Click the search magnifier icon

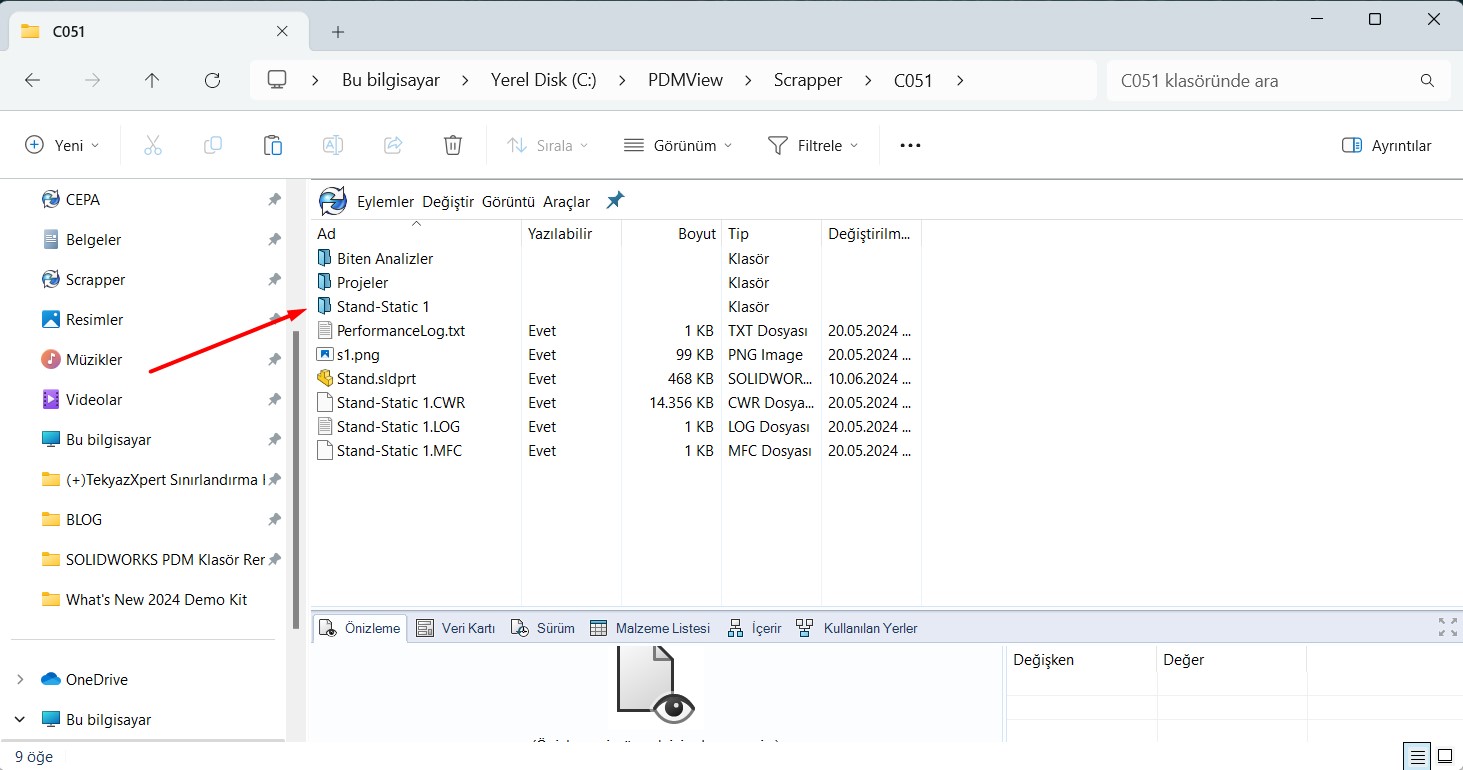click(1428, 81)
